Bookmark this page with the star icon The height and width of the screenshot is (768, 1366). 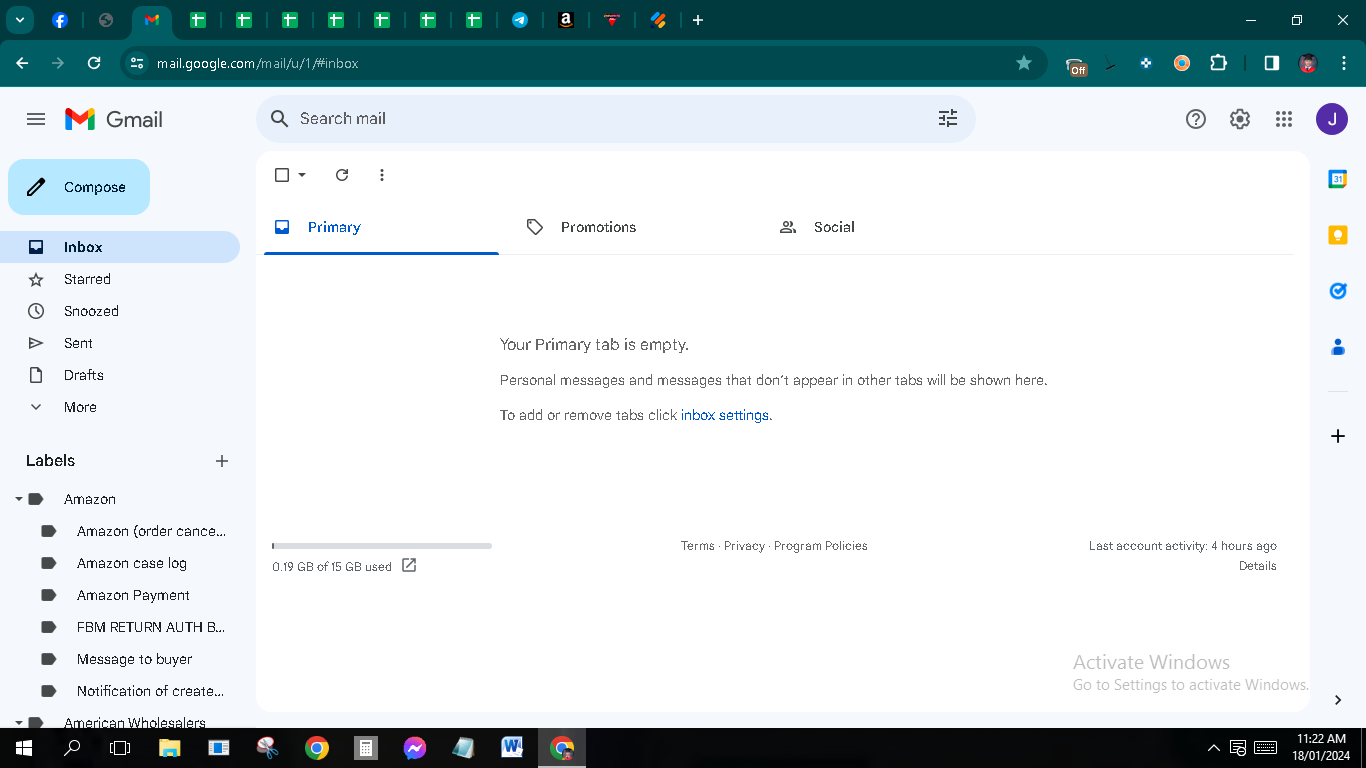(1024, 63)
